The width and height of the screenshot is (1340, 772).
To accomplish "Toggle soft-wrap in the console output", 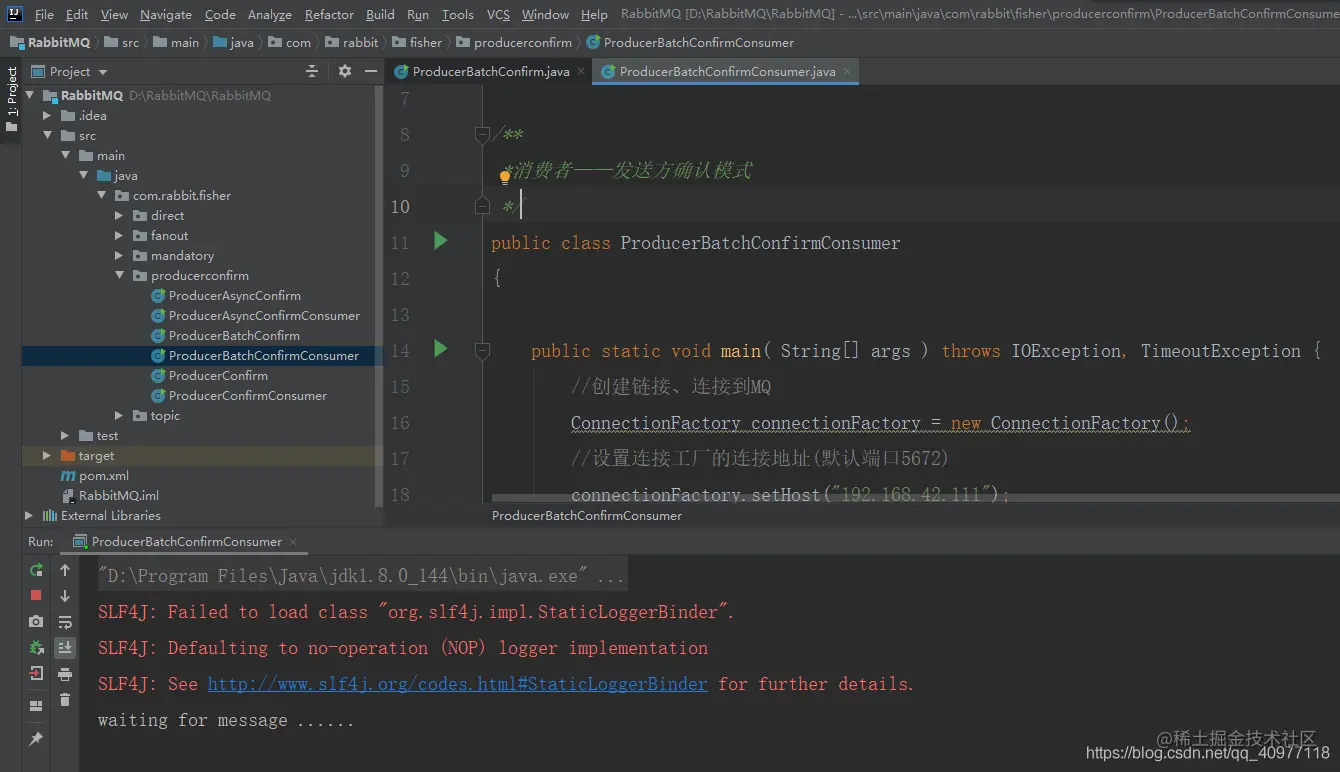I will point(65,622).
